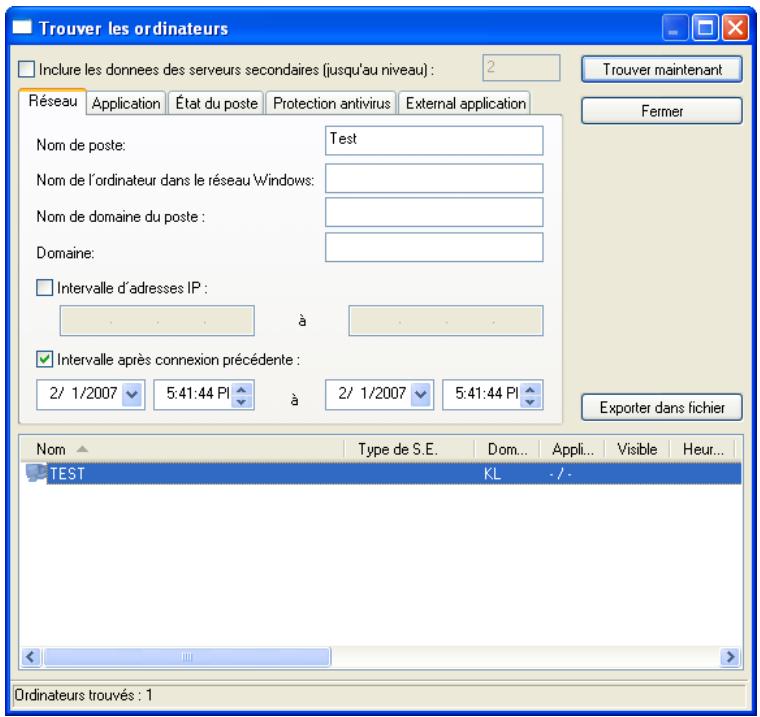Click the horizontal scrollbar thumb
The image size is (760, 717).
click(x=187, y=657)
